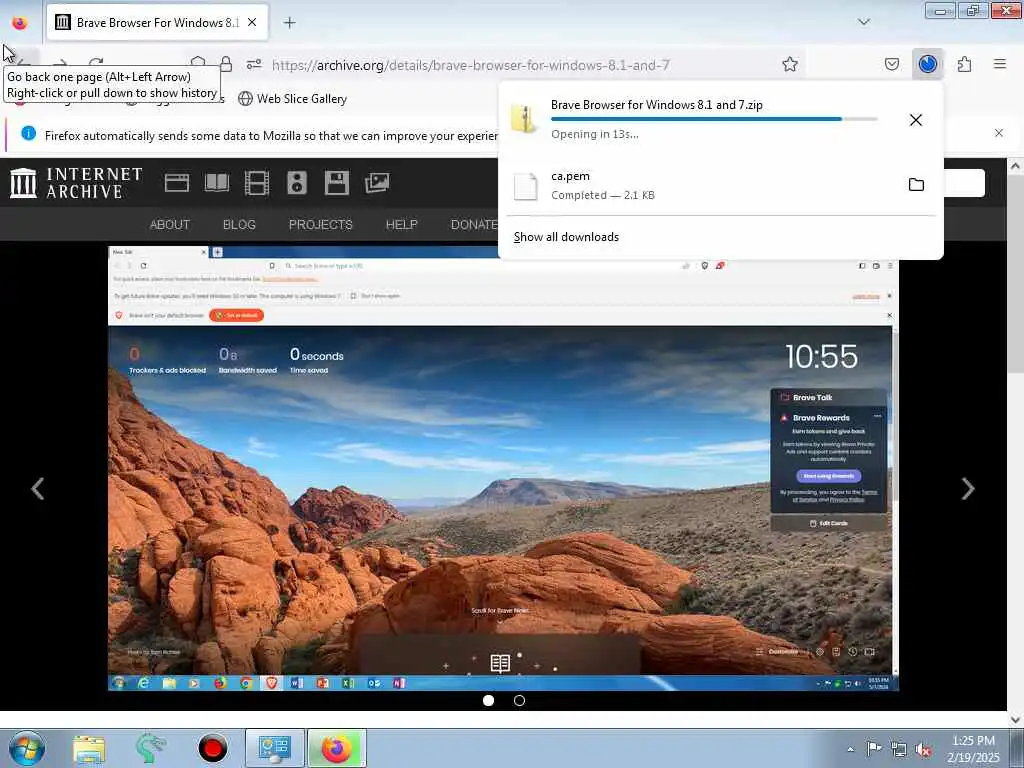Open Internet Archive Video film icon
The image size is (1024, 768).
point(257,183)
